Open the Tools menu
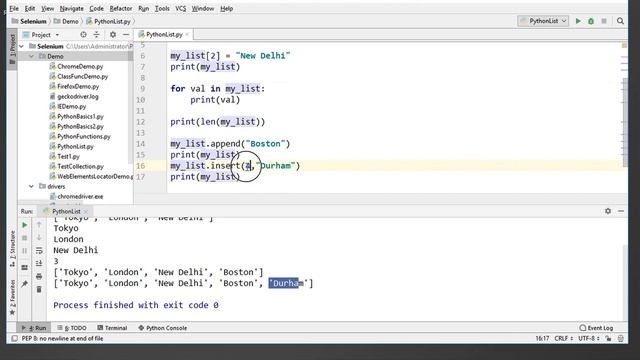 point(162,8)
